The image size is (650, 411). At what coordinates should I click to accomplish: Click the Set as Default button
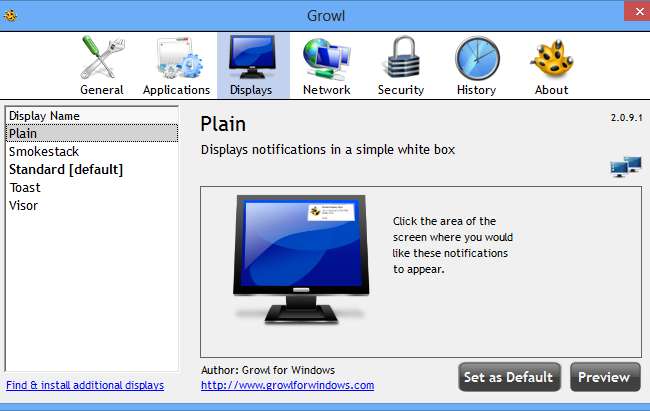click(509, 377)
